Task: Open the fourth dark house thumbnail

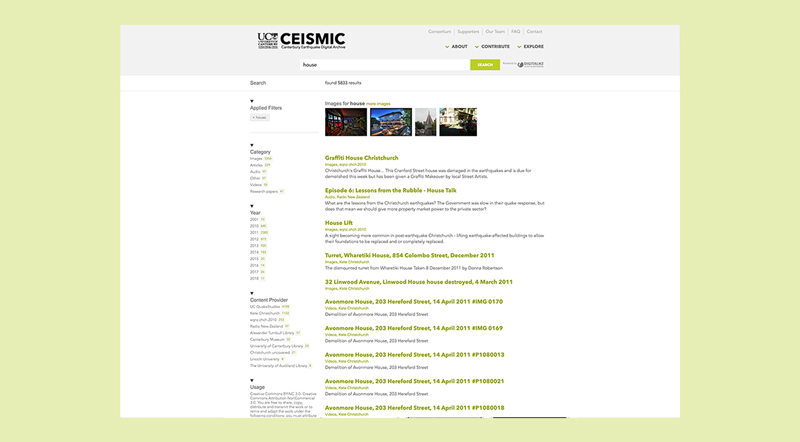Action: pyautogui.click(x=458, y=122)
